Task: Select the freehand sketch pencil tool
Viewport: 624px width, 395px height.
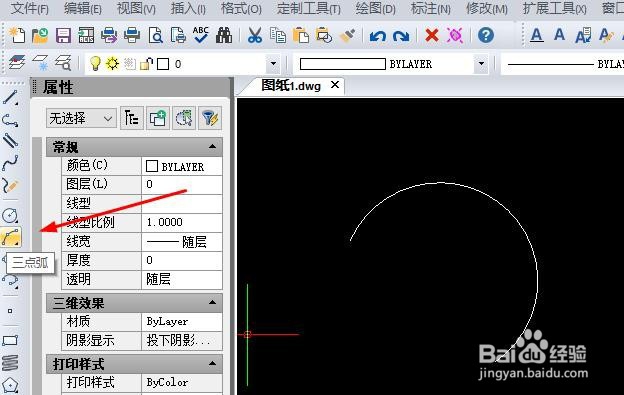Action: (x=10, y=185)
